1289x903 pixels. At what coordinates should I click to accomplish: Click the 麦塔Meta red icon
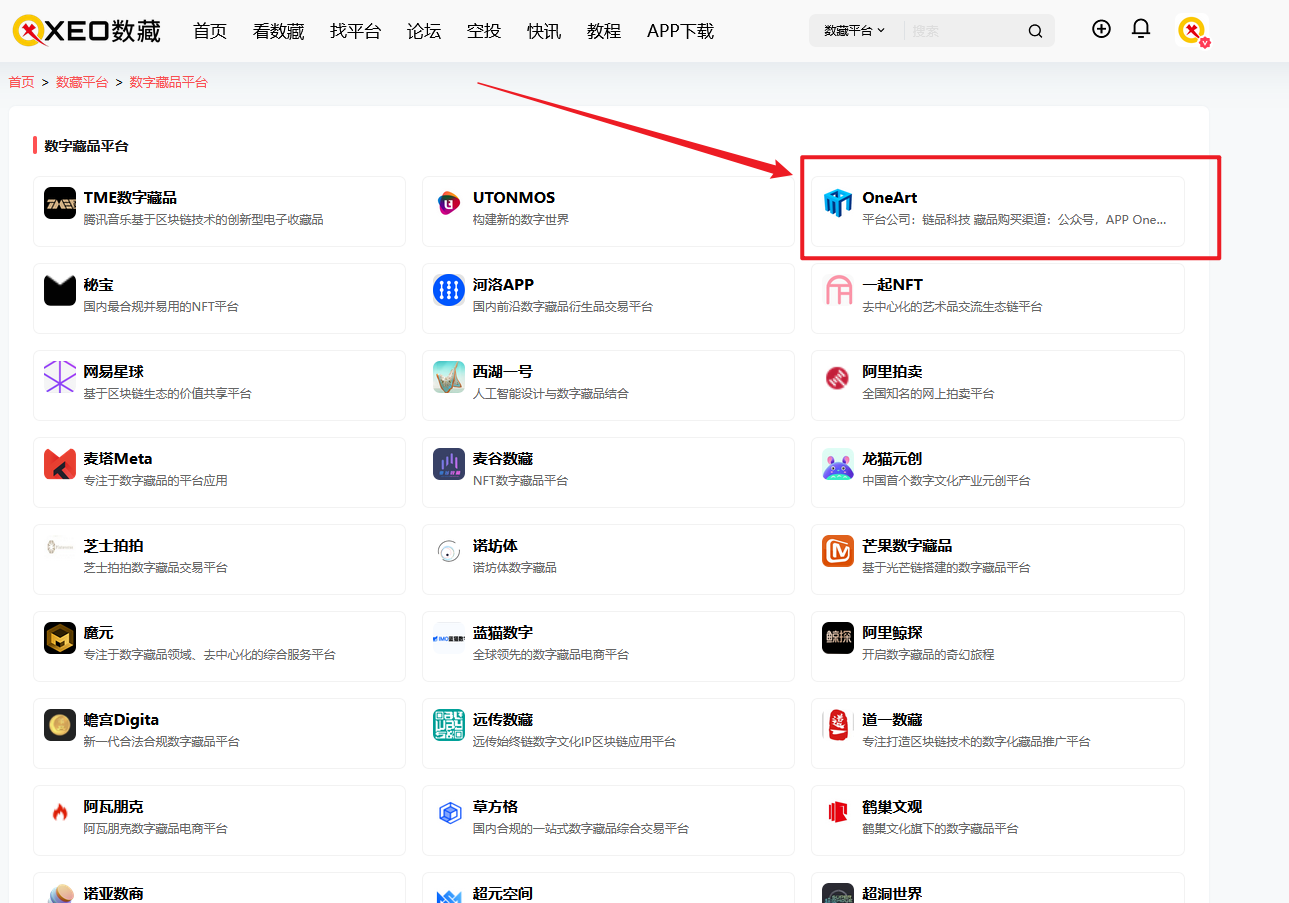click(x=60, y=464)
